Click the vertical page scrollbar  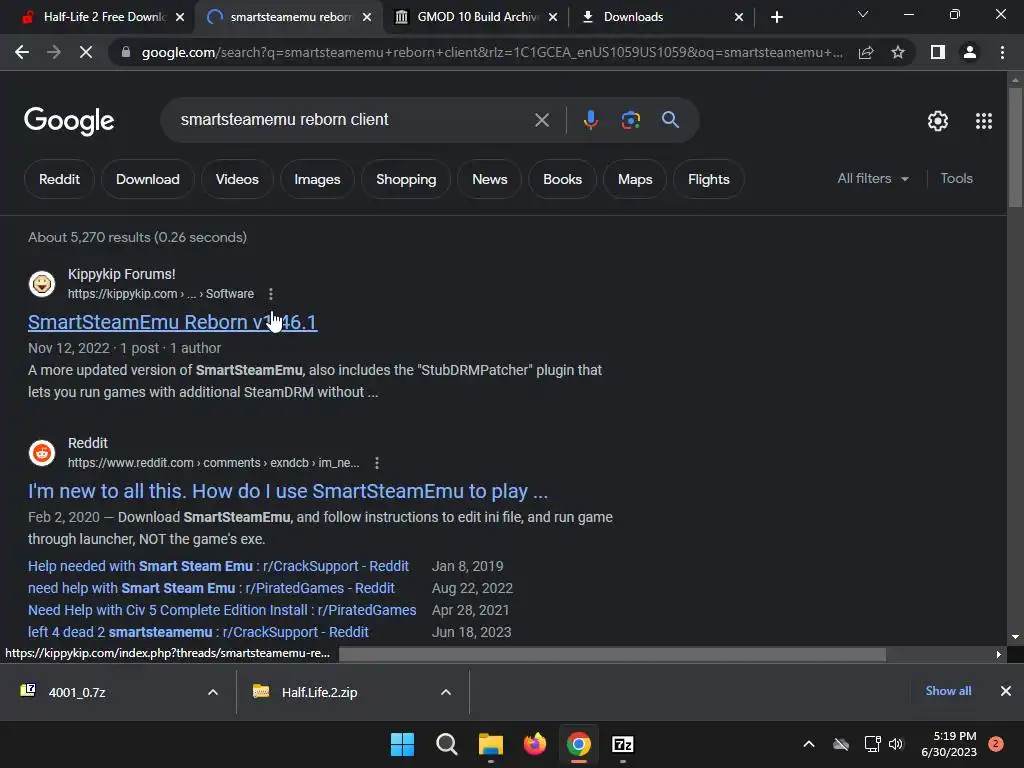click(x=1015, y=147)
